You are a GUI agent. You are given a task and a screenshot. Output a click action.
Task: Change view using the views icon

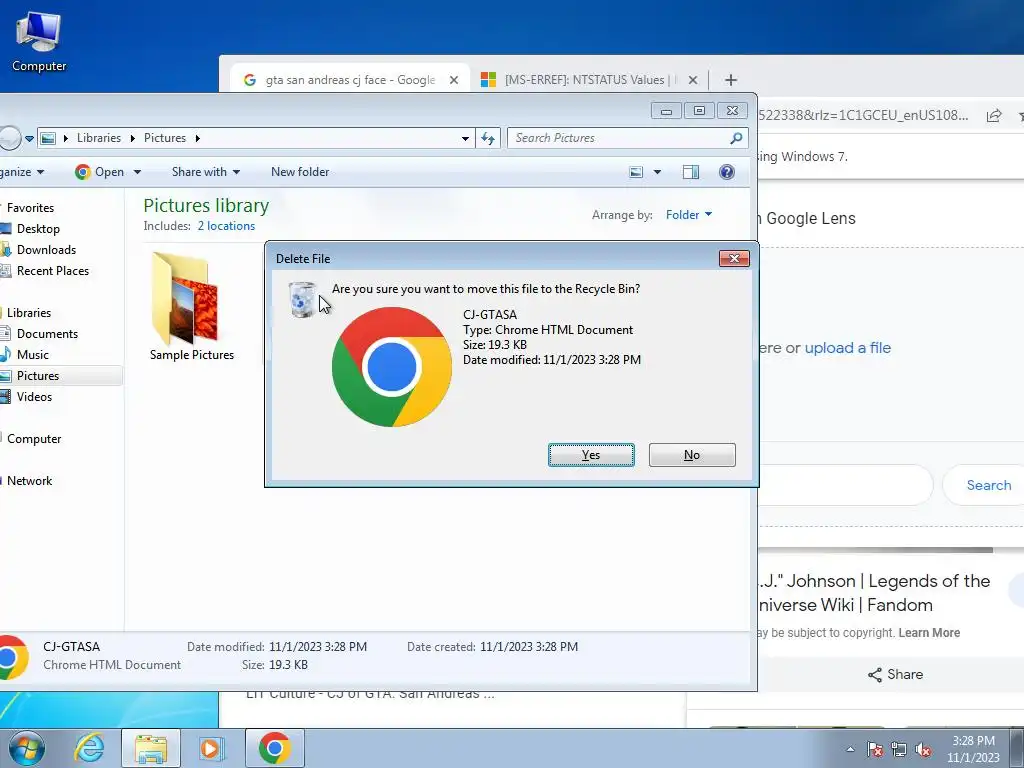[636, 172]
